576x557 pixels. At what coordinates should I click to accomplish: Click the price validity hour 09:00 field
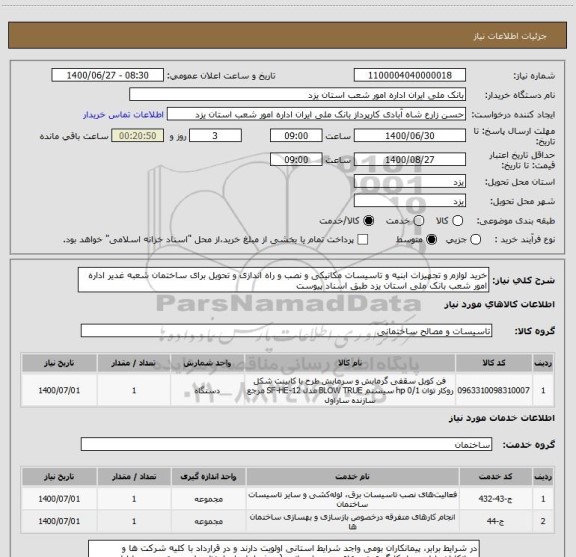pyautogui.click(x=296, y=159)
